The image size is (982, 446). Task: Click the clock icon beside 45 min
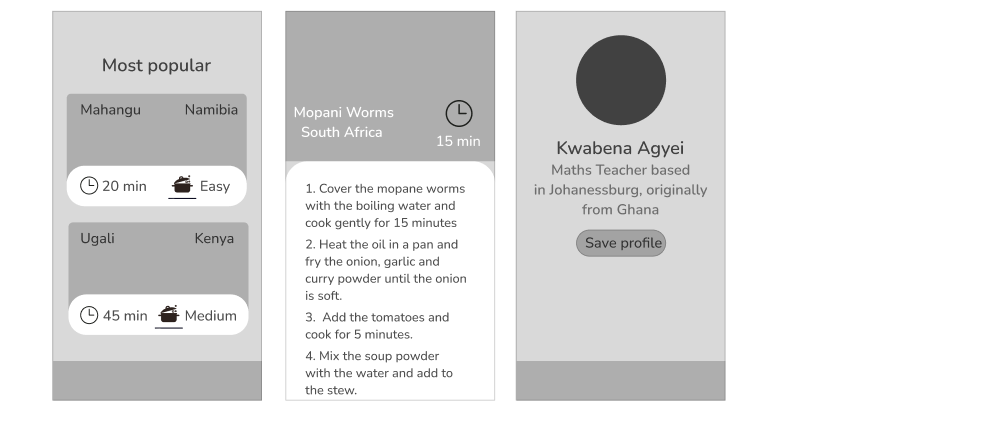(89, 315)
